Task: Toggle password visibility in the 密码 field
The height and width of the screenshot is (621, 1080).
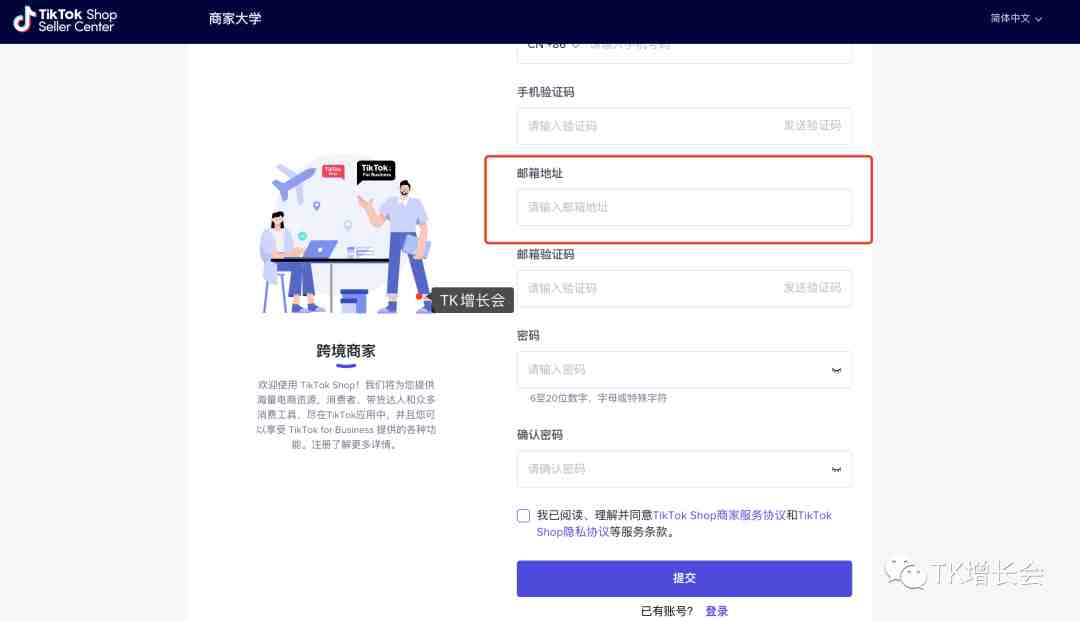Action: [836, 370]
